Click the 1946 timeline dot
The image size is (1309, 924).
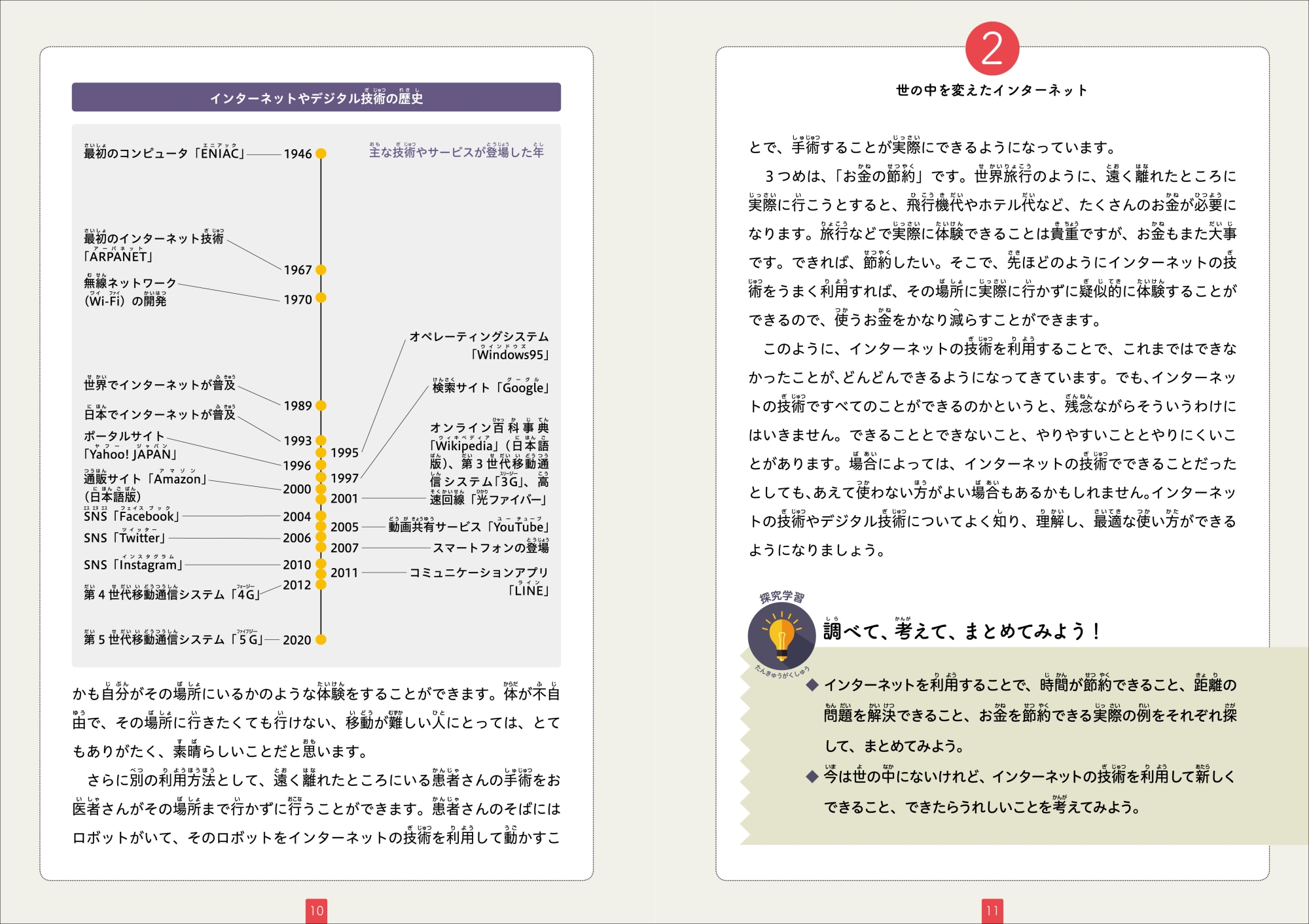pyautogui.click(x=321, y=154)
